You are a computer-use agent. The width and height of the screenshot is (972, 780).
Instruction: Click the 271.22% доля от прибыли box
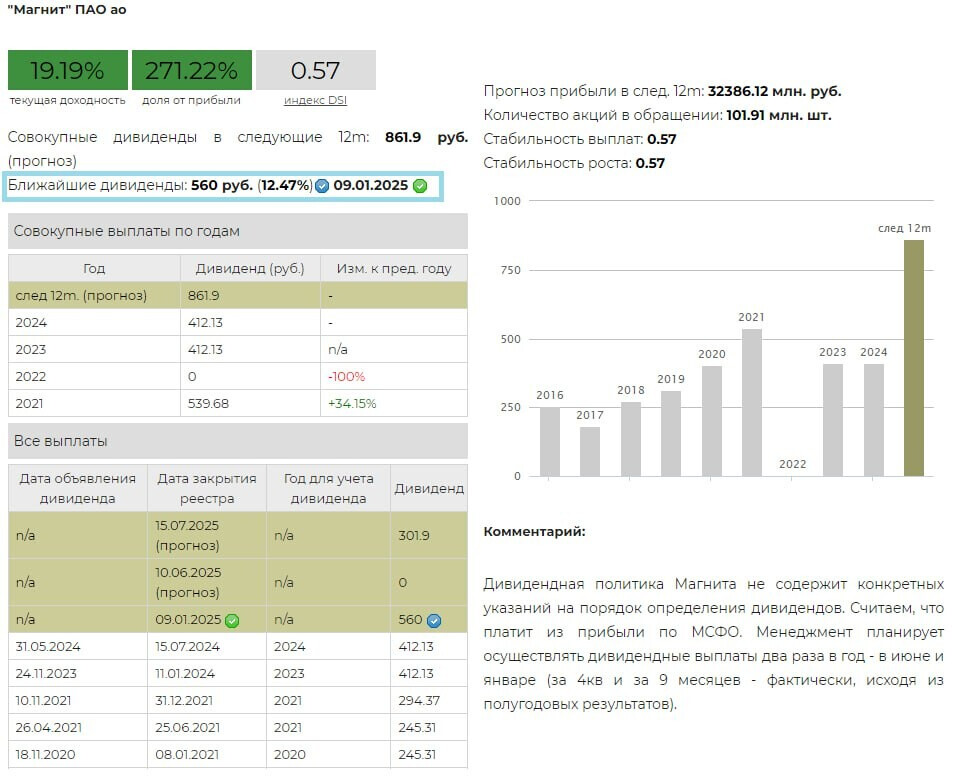pyautogui.click(x=191, y=71)
